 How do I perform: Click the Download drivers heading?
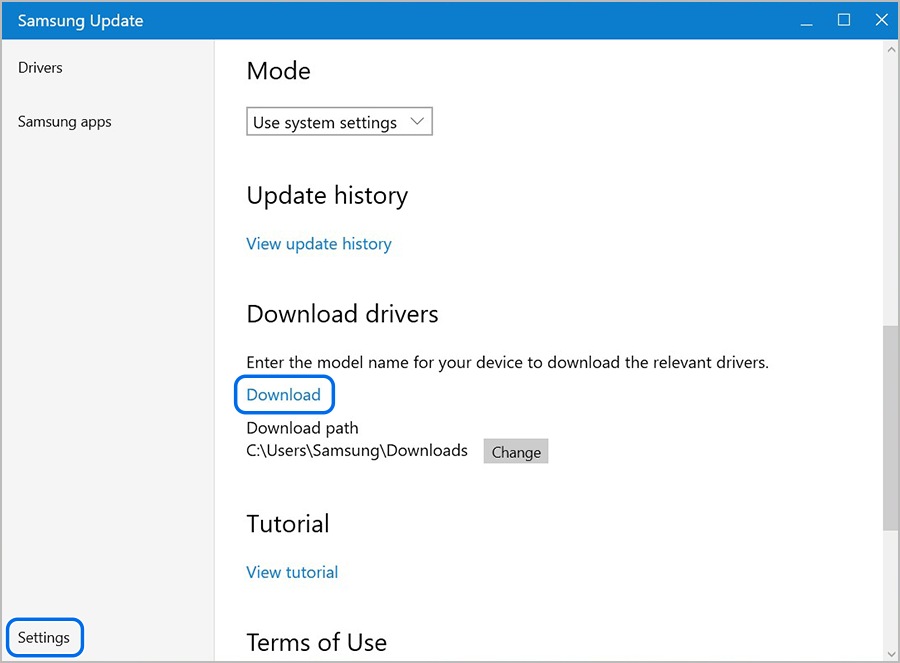pos(342,314)
